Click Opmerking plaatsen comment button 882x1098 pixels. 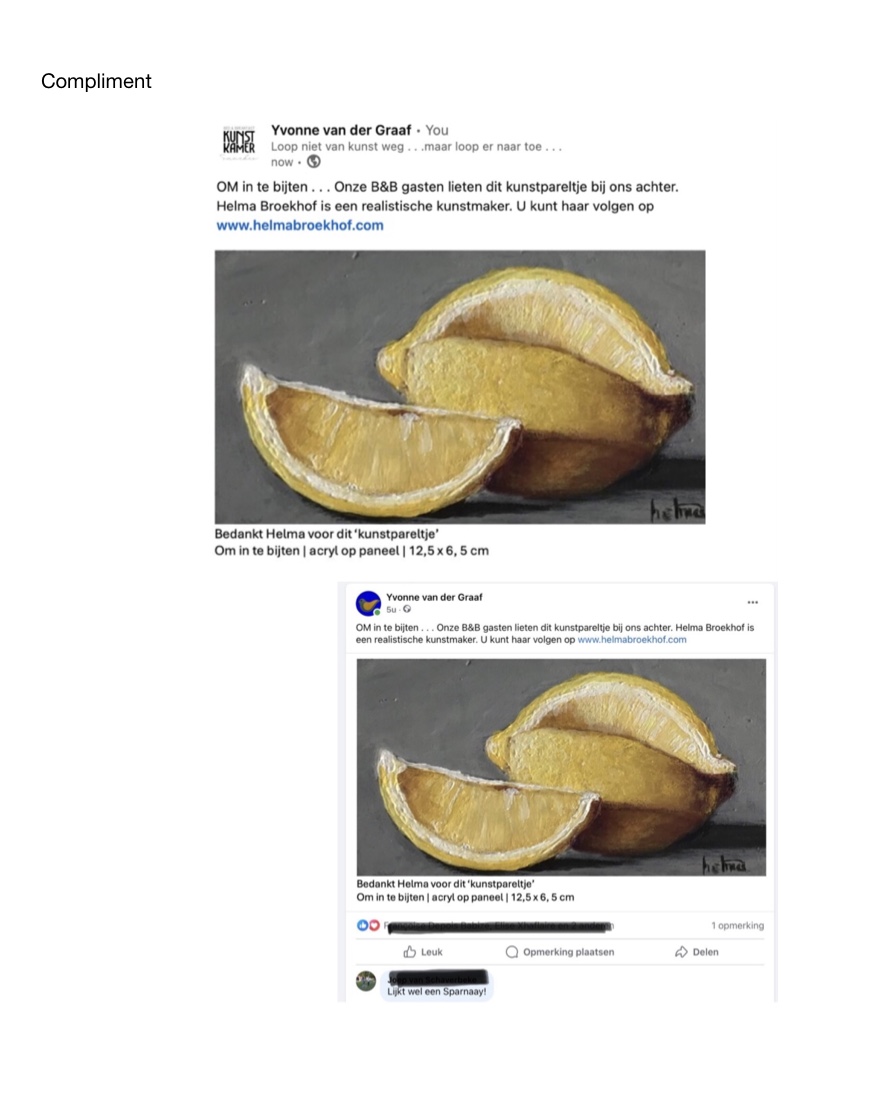pyautogui.click(x=560, y=952)
